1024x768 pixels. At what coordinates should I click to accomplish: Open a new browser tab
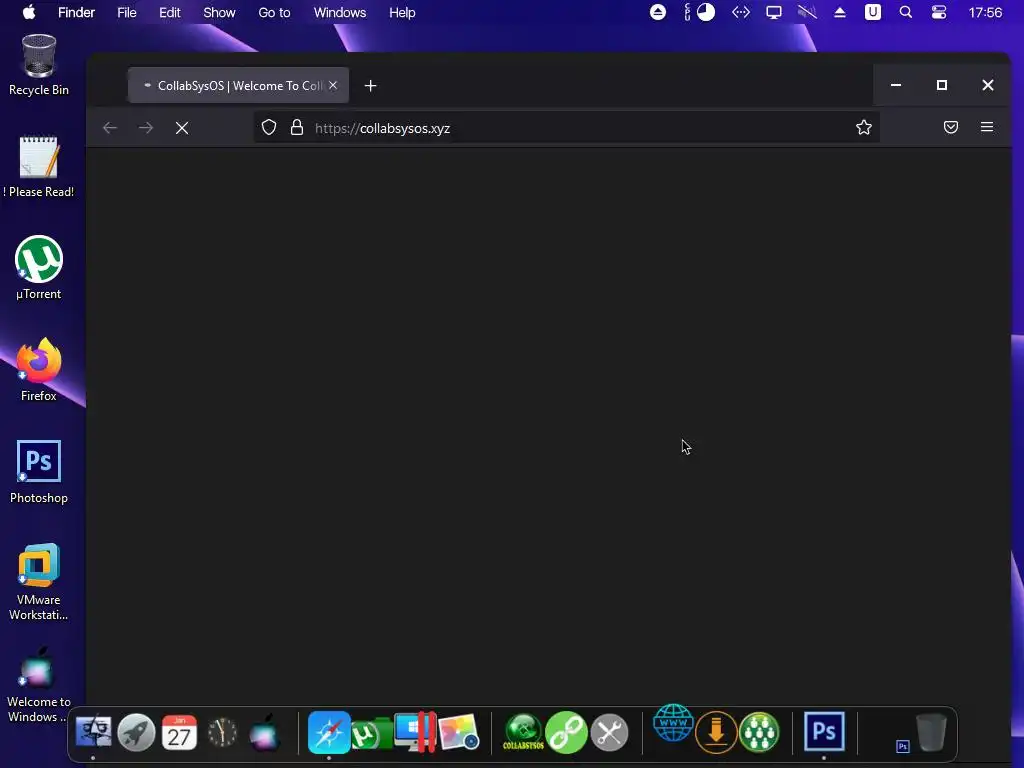(370, 86)
